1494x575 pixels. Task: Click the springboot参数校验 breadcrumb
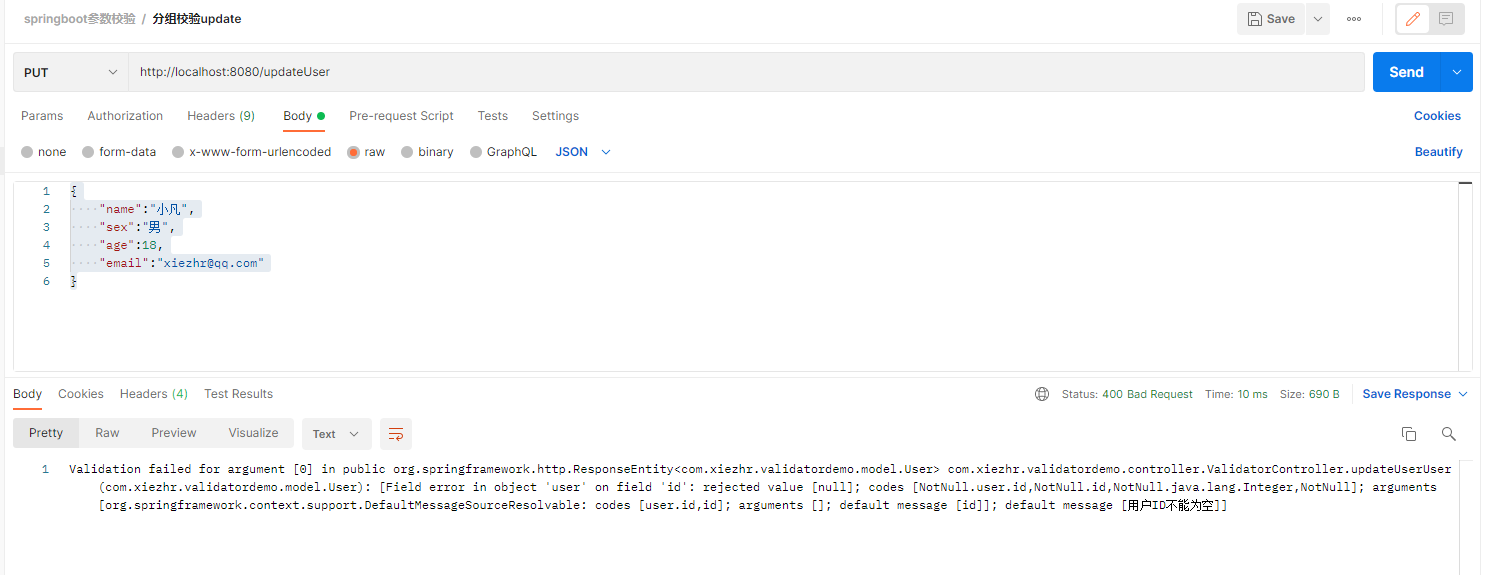click(80, 19)
